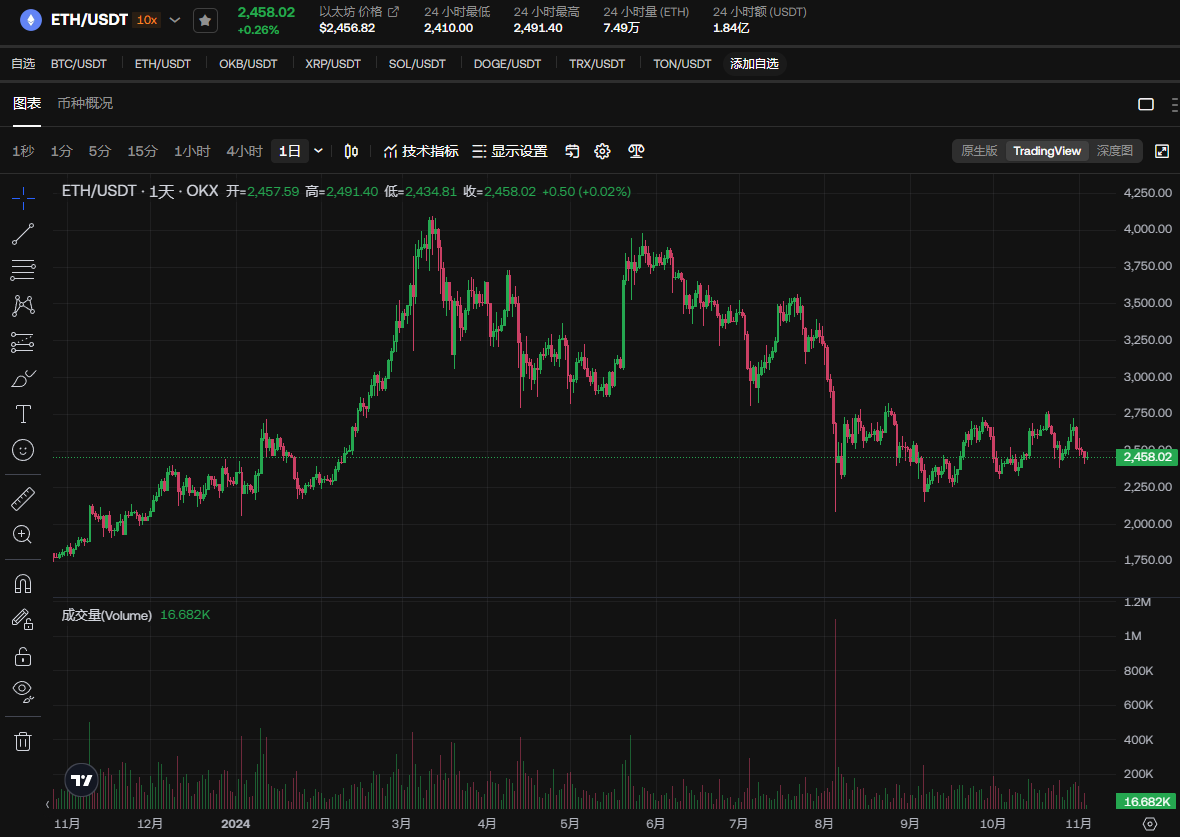This screenshot has height=837, width=1180.
Task: Select 原生版 chart version
Action: (x=979, y=151)
